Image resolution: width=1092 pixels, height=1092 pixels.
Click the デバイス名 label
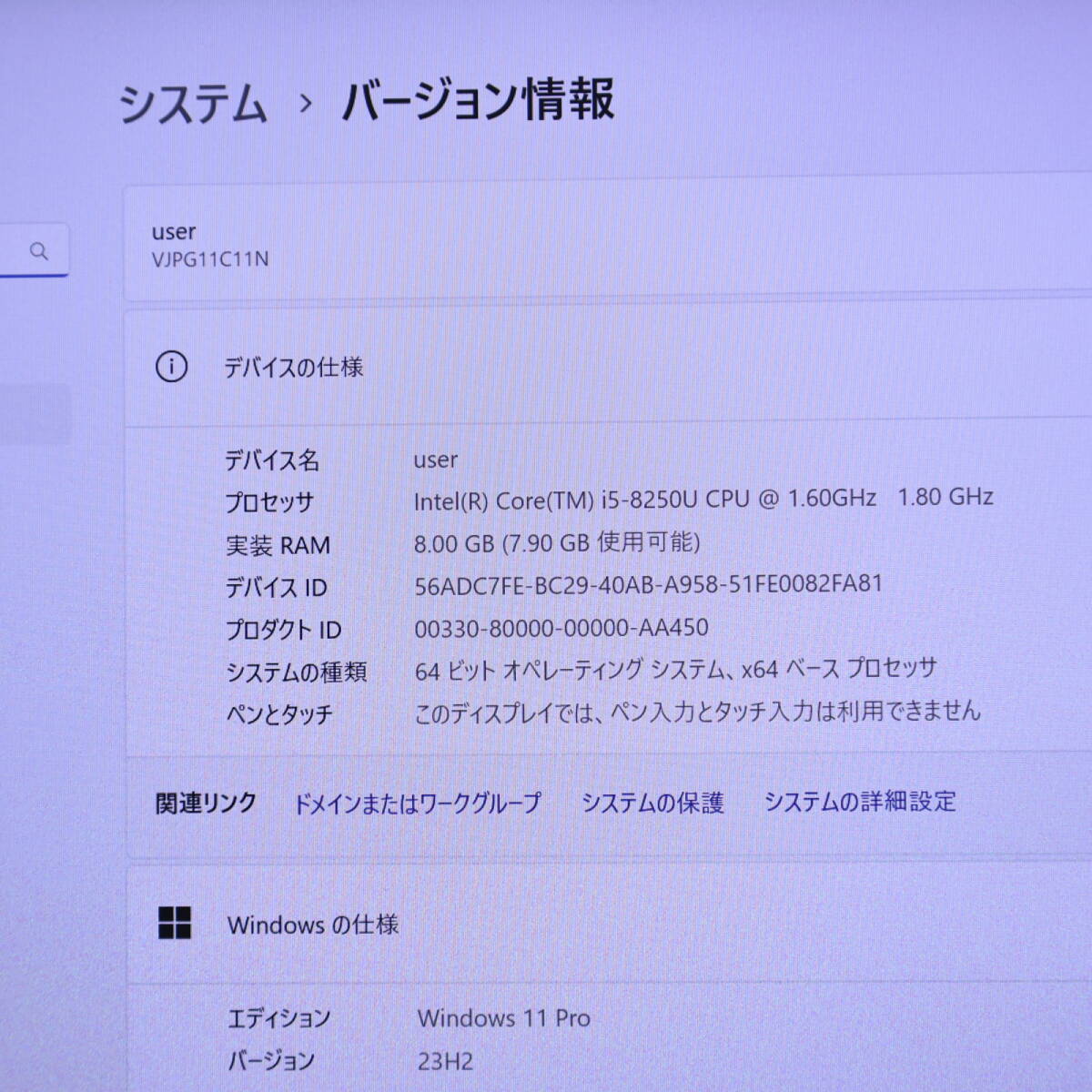tap(272, 460)
